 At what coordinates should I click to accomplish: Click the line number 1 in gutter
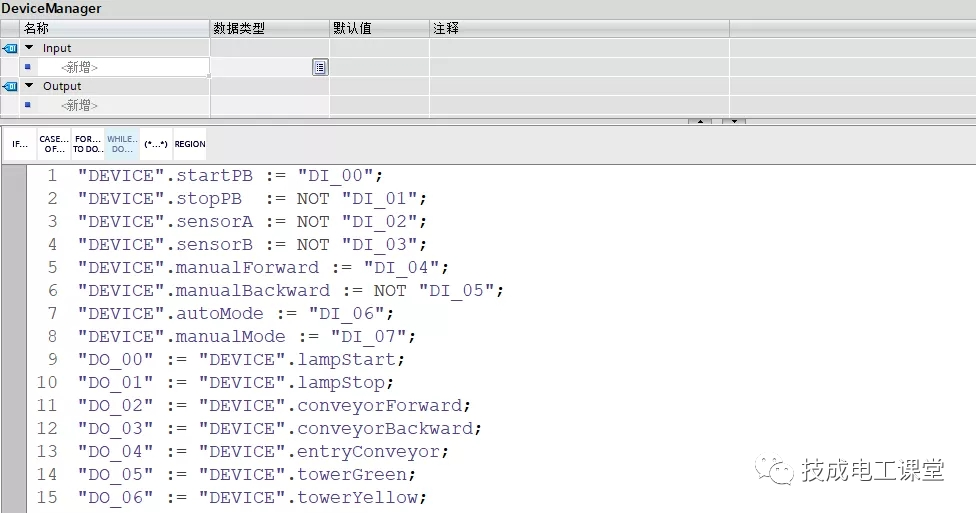[52, 176]
